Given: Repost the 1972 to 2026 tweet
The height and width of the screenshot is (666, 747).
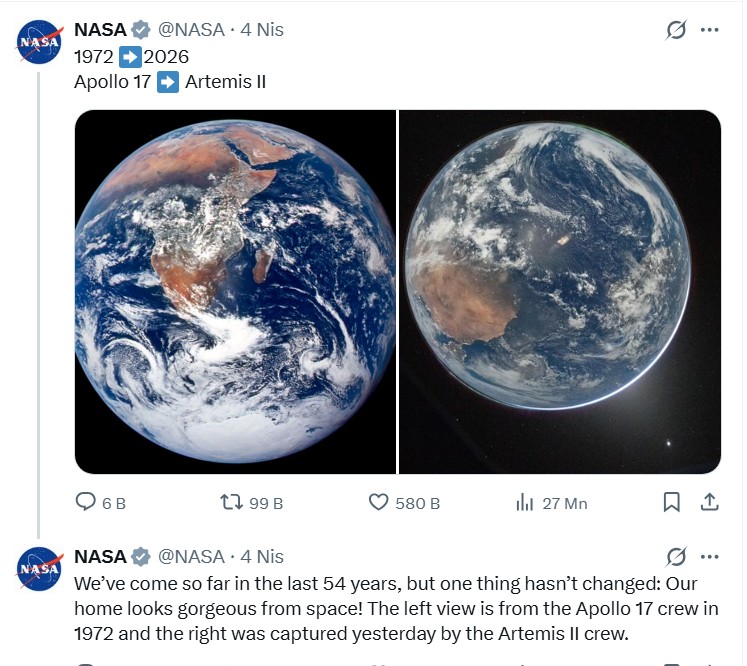Looking at the screenshot, I should click(x=232, y=502).
